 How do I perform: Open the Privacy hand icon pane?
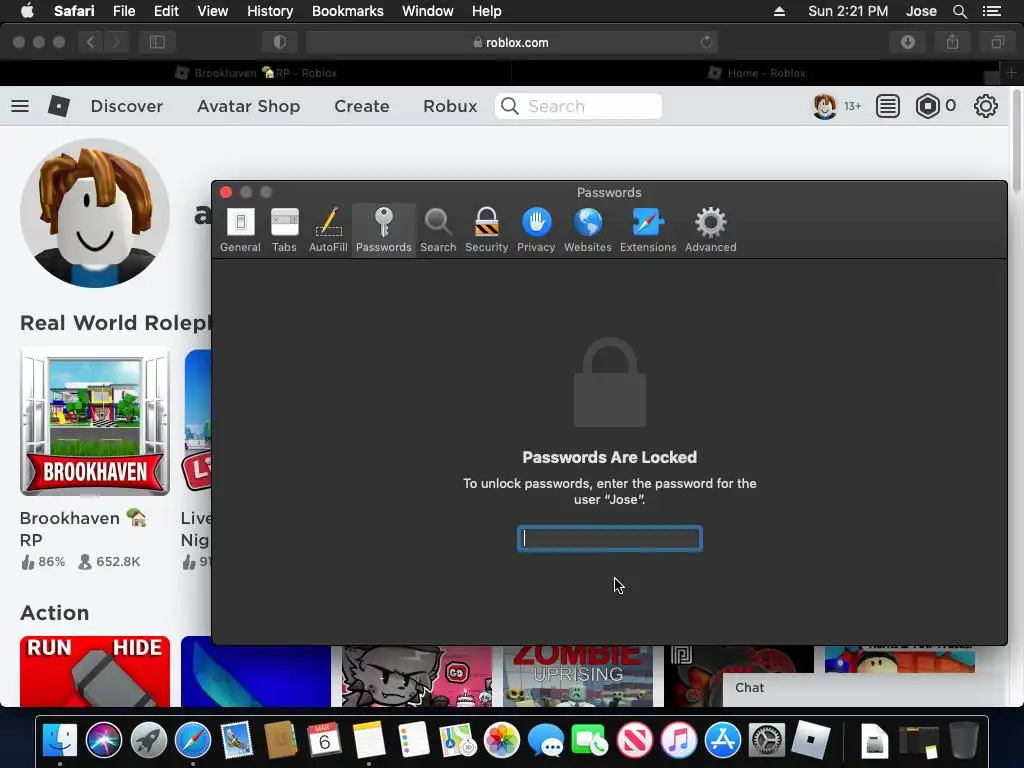[x=536, y=230]
